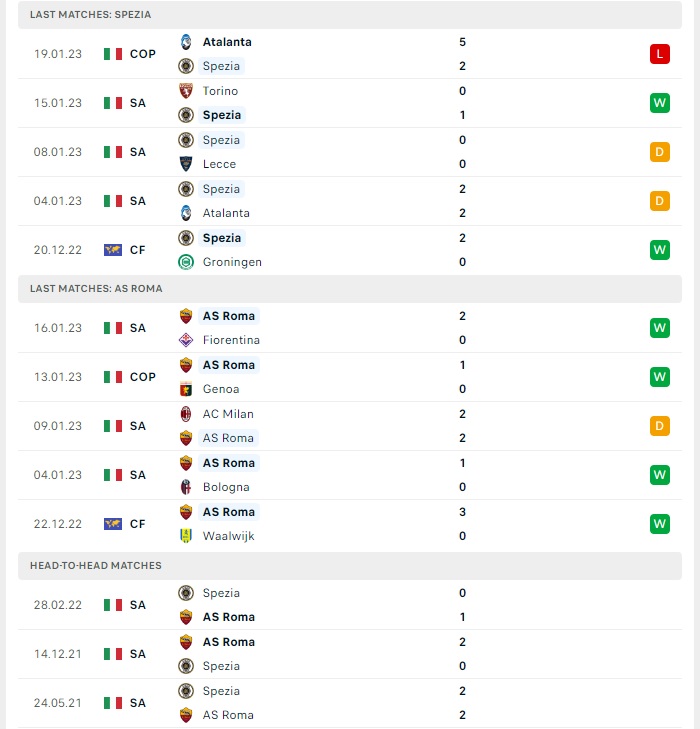Select the Head-to-Head Matches header
Screen dimensions: 700x729
point(350,565)
